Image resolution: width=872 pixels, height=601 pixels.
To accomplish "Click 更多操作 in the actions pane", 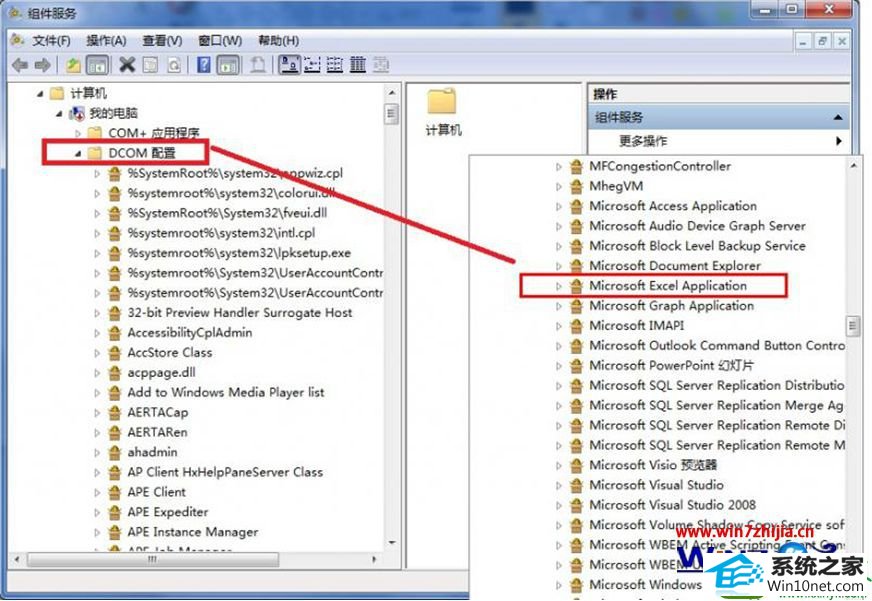I will point(643,141).
